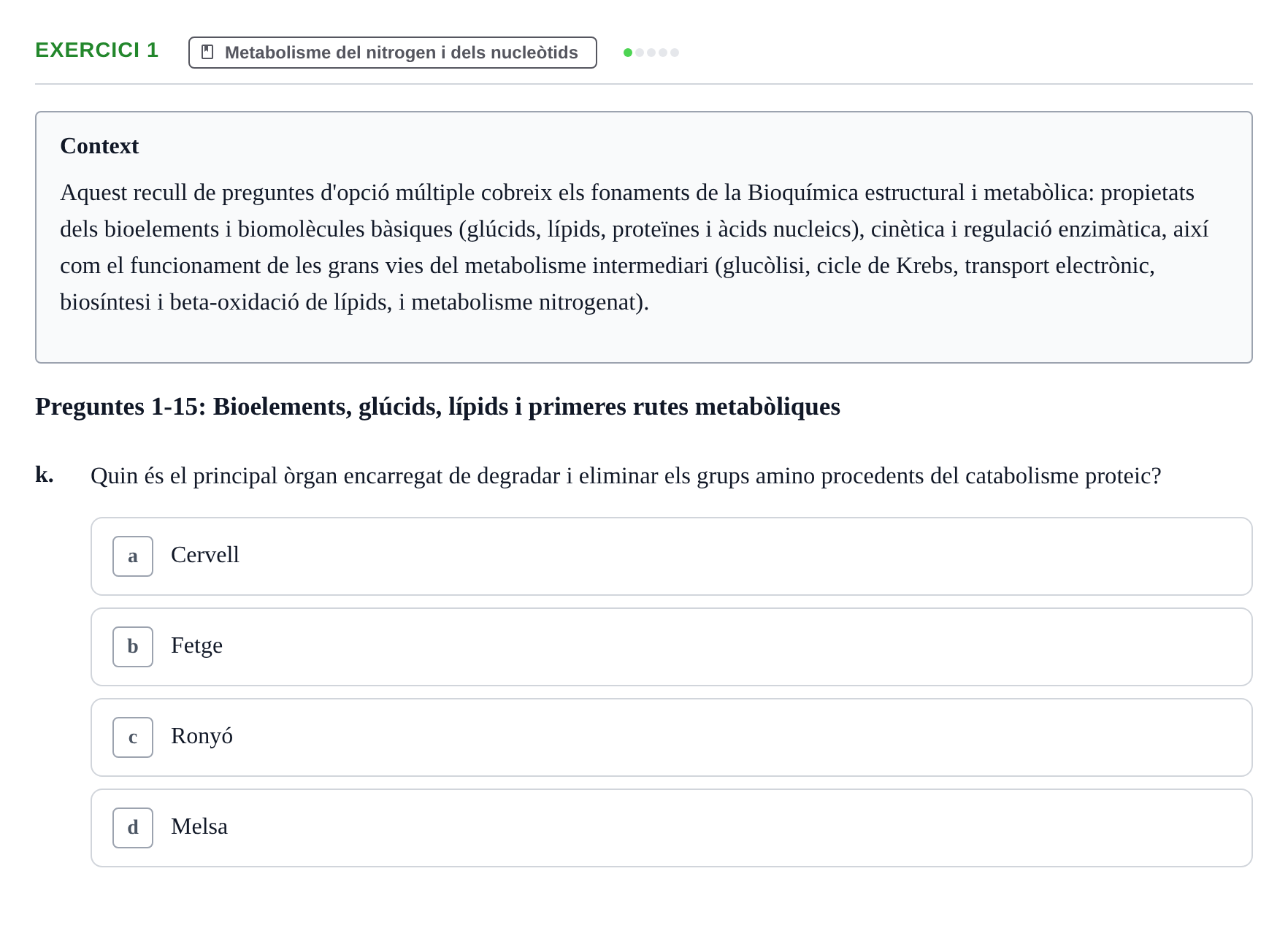Image resolution: width=1288 pixels, height=936 pixels.
Task: Select answer letter box a
Action: (133, 556)
